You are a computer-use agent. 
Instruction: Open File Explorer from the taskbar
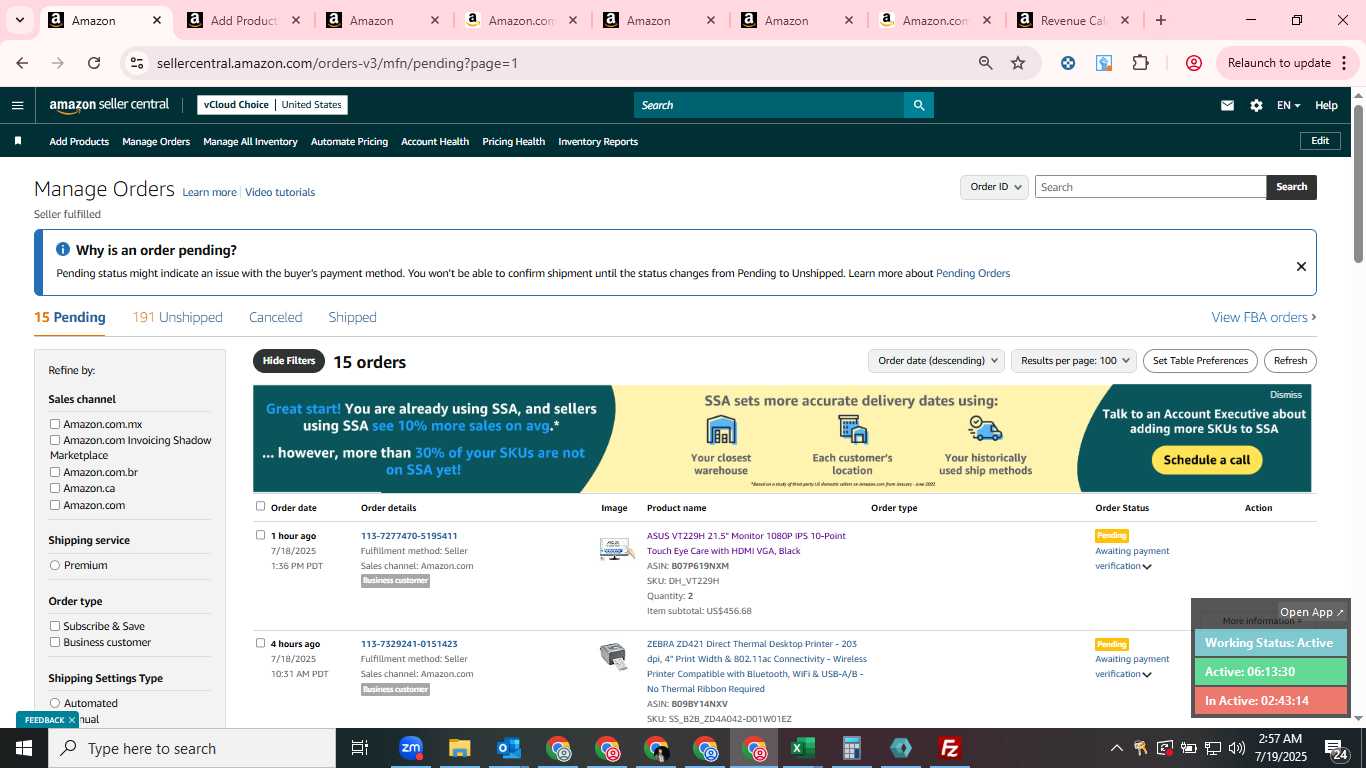459,748
